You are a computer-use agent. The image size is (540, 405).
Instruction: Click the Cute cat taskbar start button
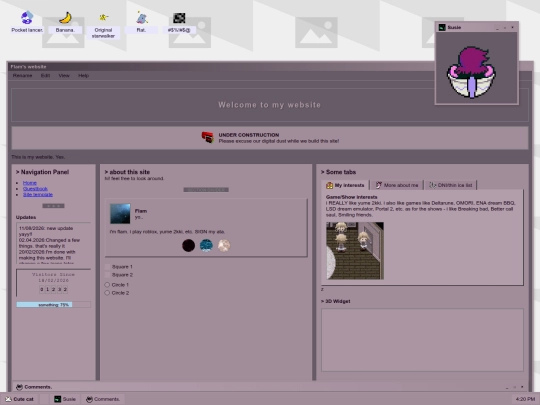coord(20,399)
